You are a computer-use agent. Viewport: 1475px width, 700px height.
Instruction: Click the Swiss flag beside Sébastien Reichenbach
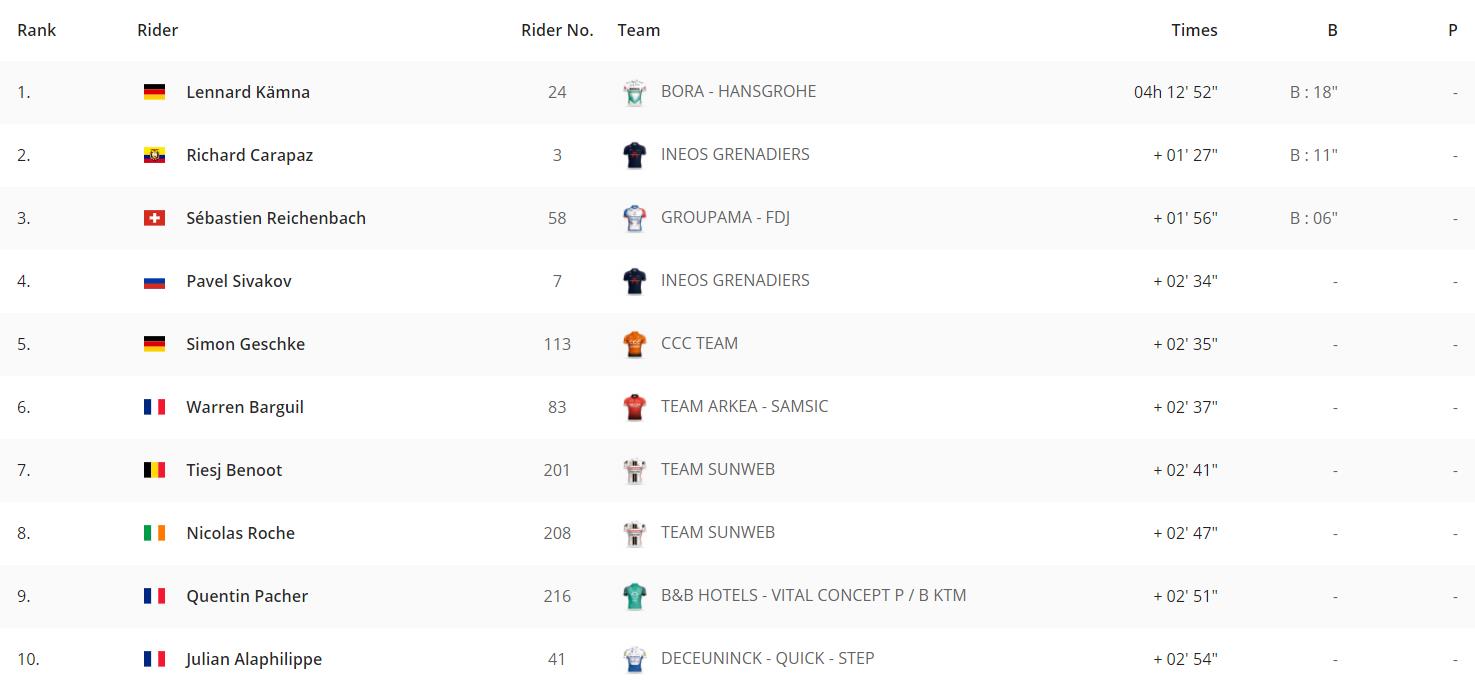point(154,218)
